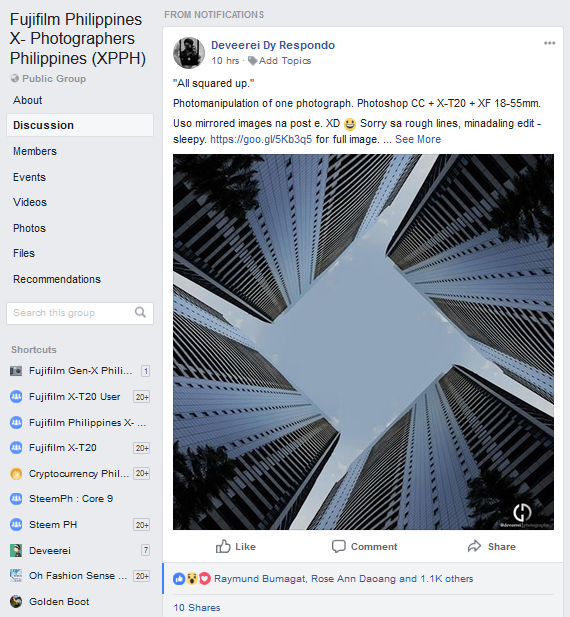This screenshot has width=570, height=617.
Task: Click the Cryptocurrency Phil... coin icon
Action: pos(16,473)
